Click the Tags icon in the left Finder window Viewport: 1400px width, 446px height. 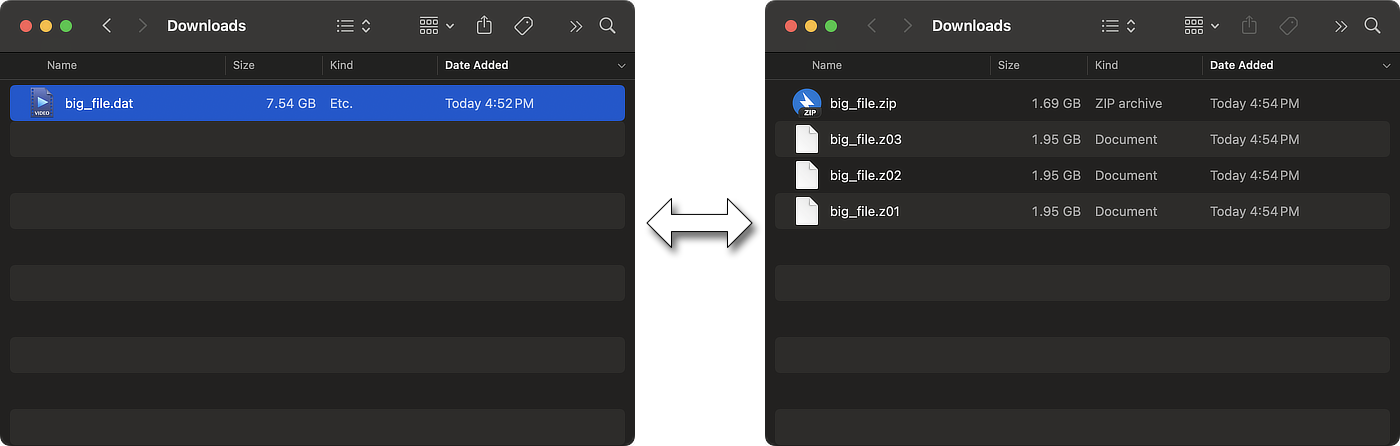point(523,26)
